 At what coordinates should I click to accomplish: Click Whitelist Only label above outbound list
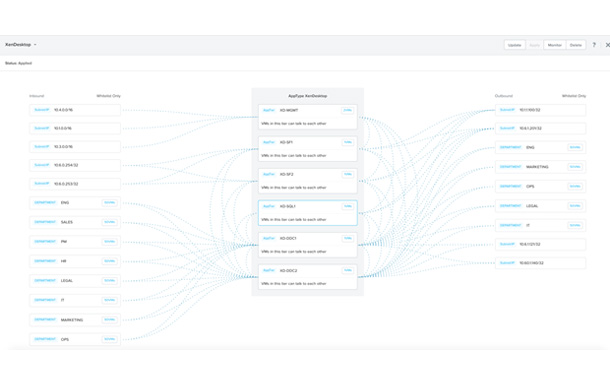[x=574, y=96]
